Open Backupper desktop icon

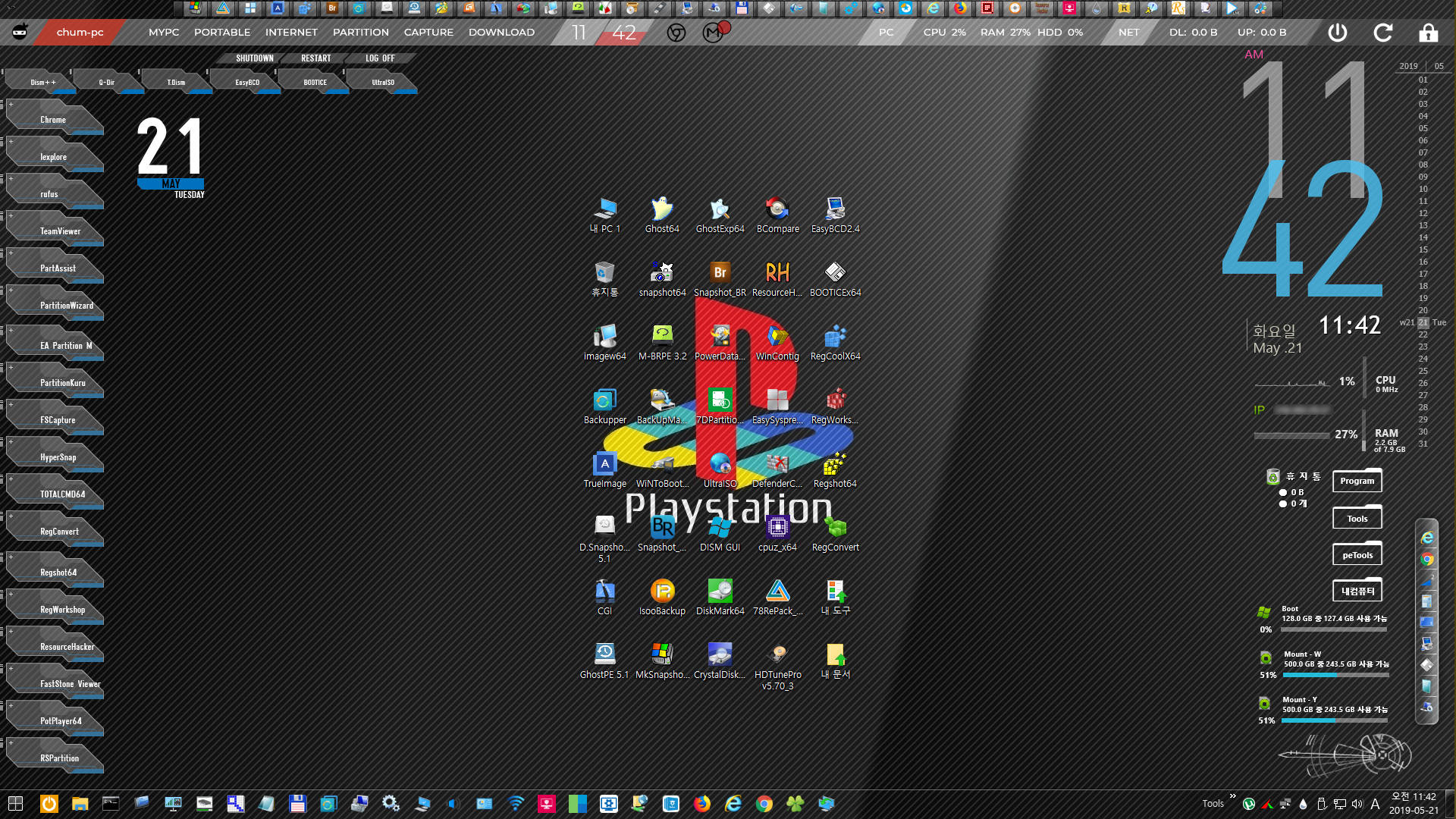coord(604,406)
